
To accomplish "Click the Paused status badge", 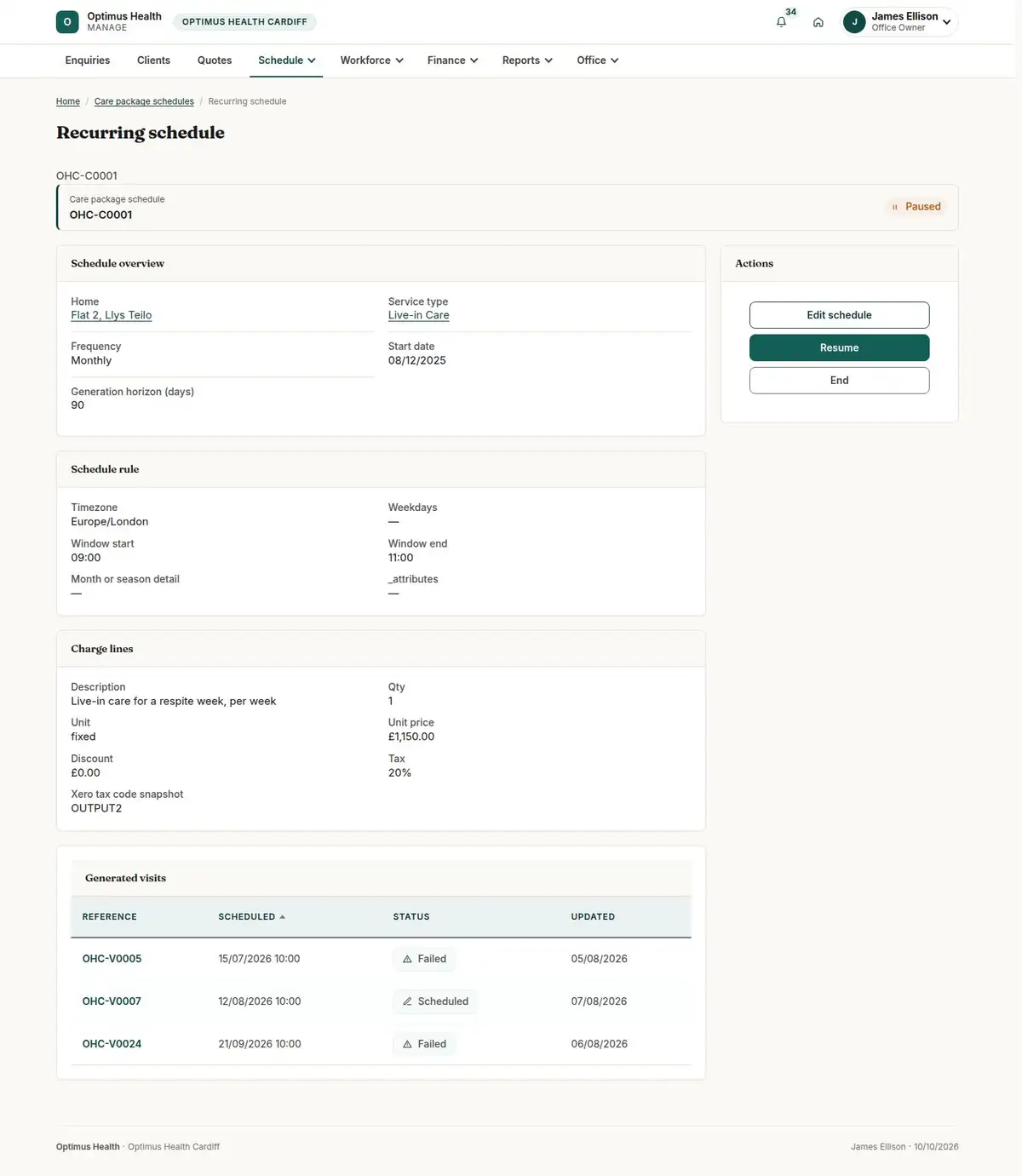I will click(x=916, y=207).
